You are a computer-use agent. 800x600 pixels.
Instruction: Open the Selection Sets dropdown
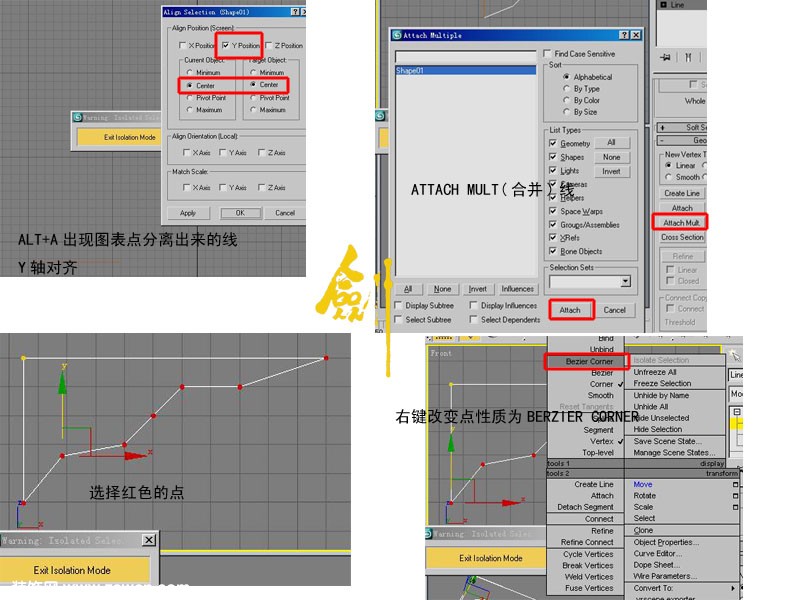(x=626, y=282)
